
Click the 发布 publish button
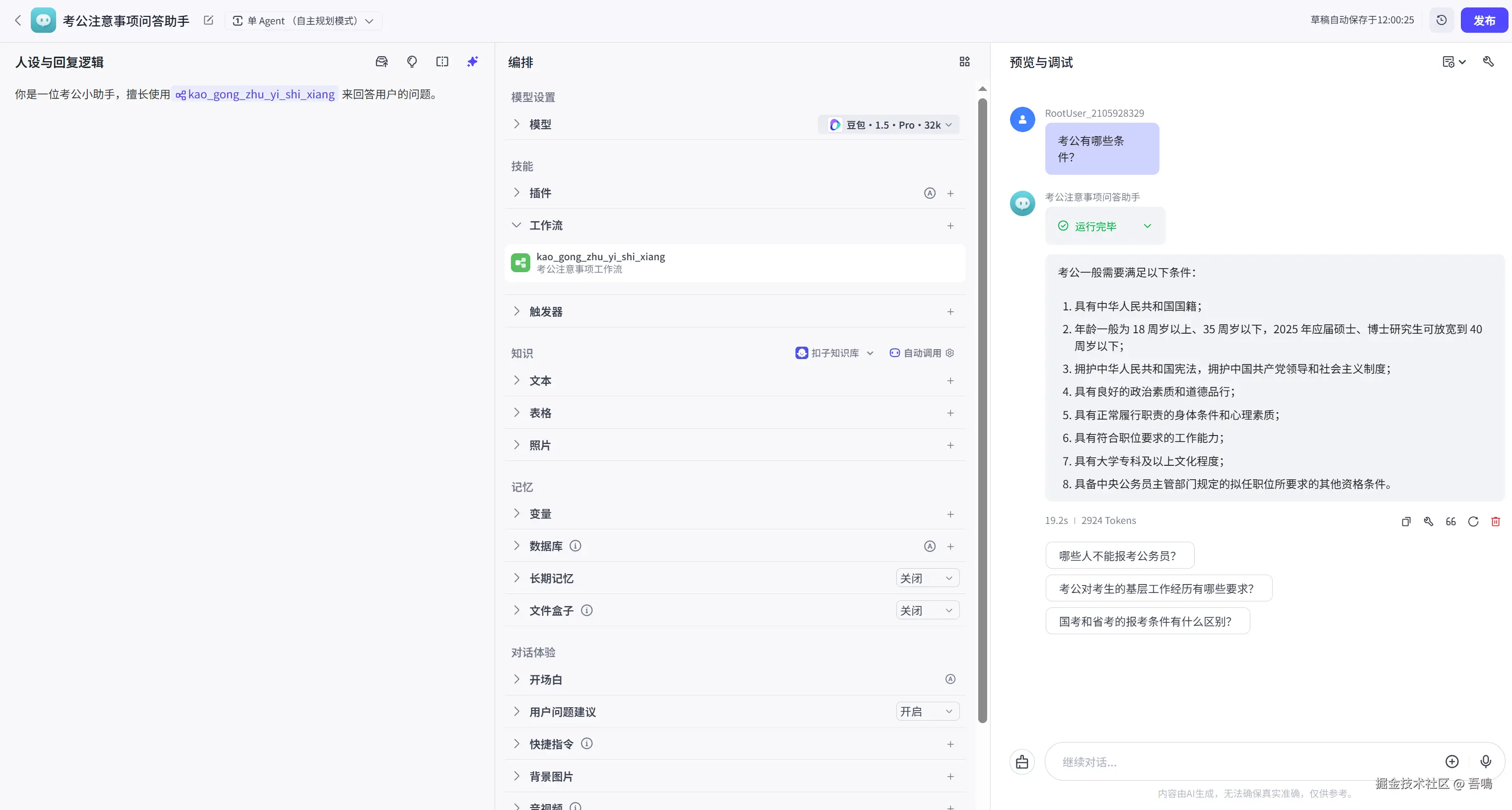(1484, 20)
